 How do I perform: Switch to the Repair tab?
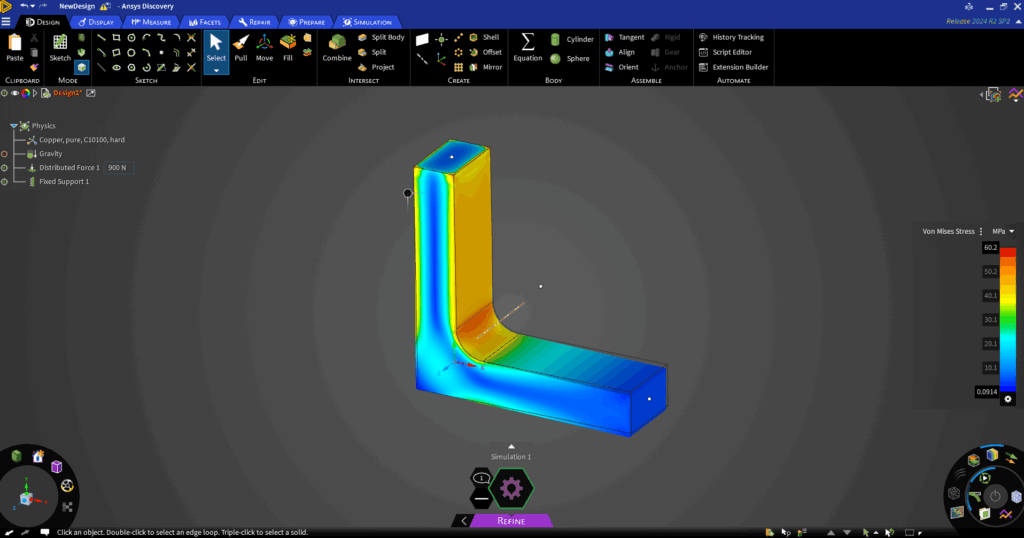coord(255,22)
